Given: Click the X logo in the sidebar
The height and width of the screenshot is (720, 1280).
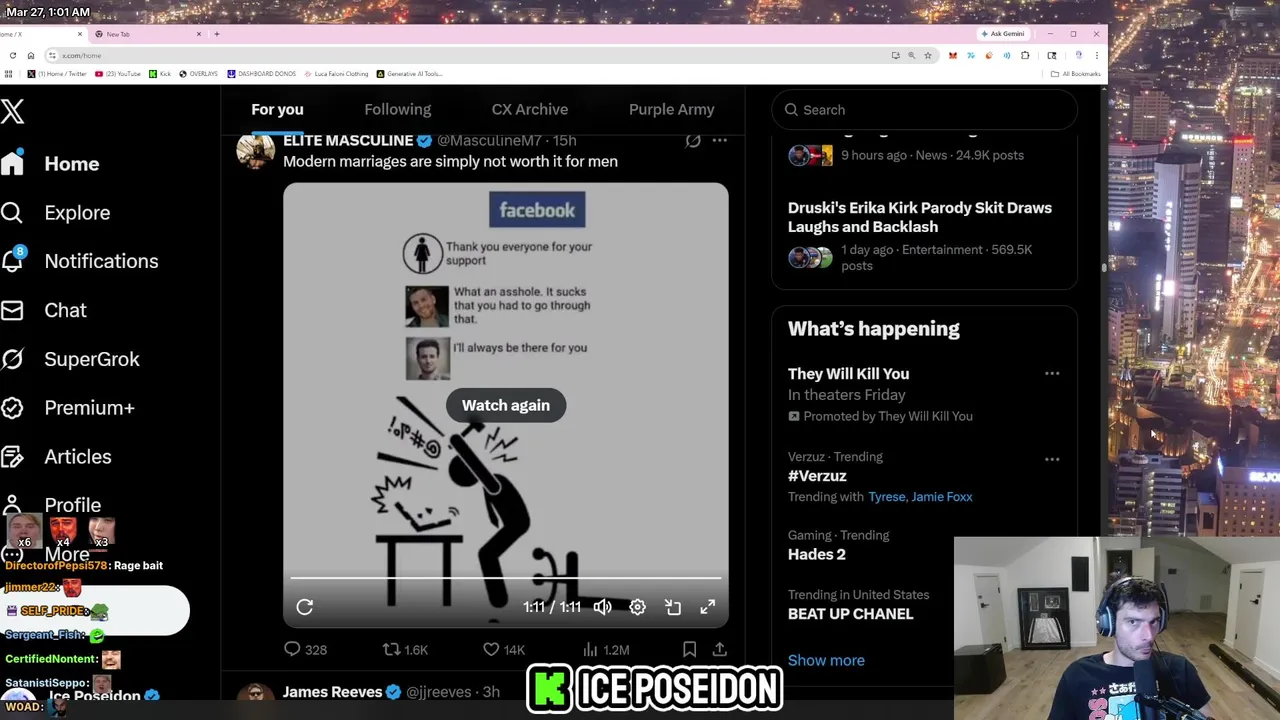Looking at the screenshot, I should [12, 111].
